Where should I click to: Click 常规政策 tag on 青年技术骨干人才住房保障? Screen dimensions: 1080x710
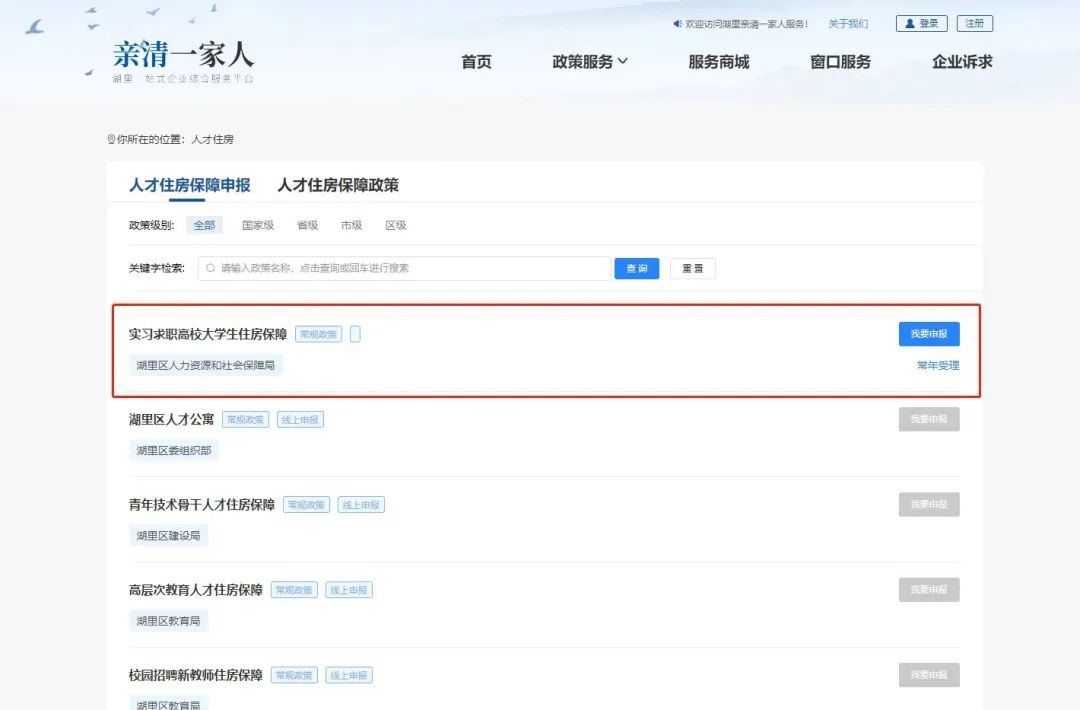point(307,505)
